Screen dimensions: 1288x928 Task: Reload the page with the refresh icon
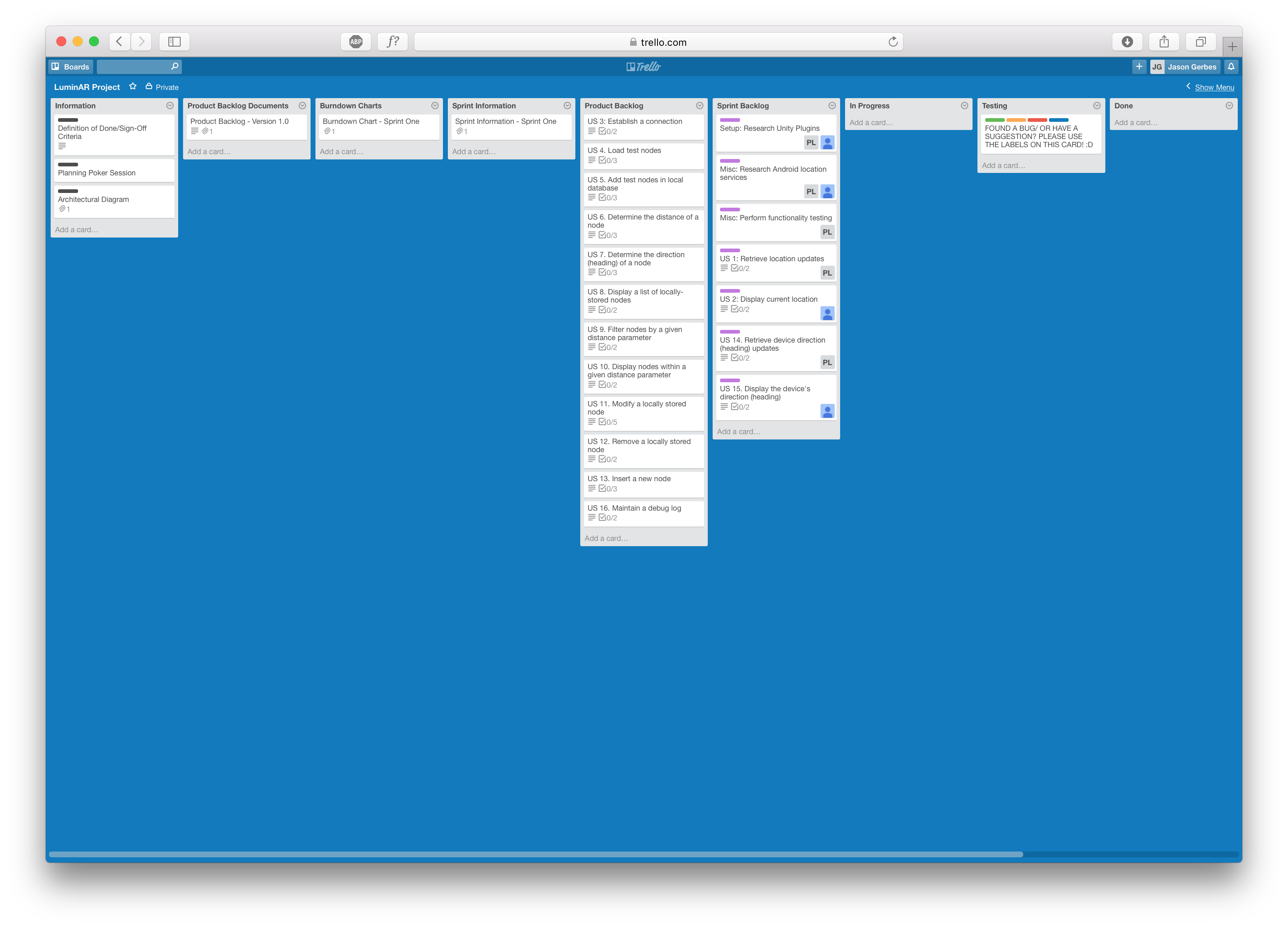[893, 41]
